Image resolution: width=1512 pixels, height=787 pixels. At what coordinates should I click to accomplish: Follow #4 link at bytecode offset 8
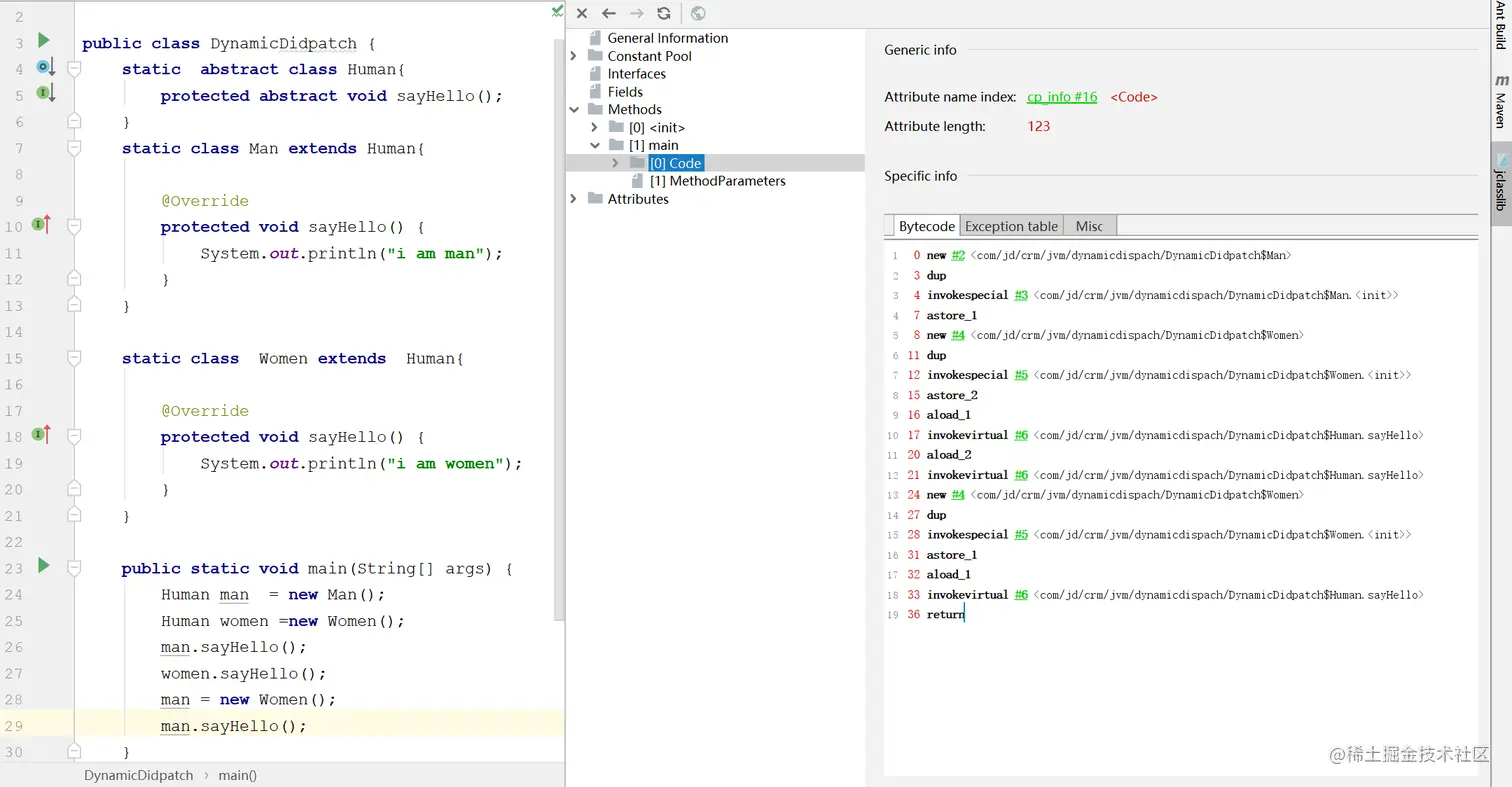coord(958,335)
